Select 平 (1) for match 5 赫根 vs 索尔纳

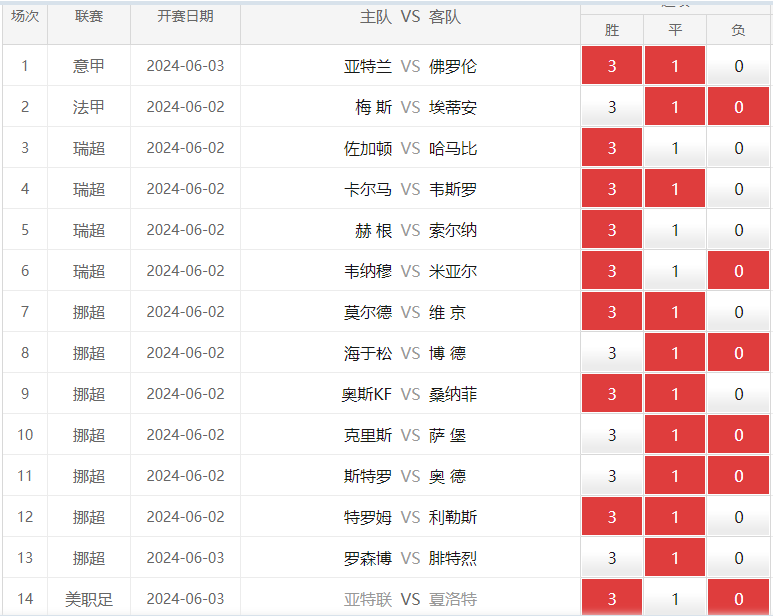(x=675, y=230)
